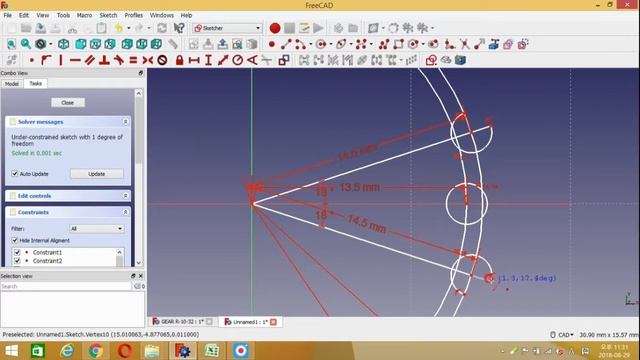640x360 pixels.
Task: Apply the perpendicular constraint
Action: tap(104, 60)
